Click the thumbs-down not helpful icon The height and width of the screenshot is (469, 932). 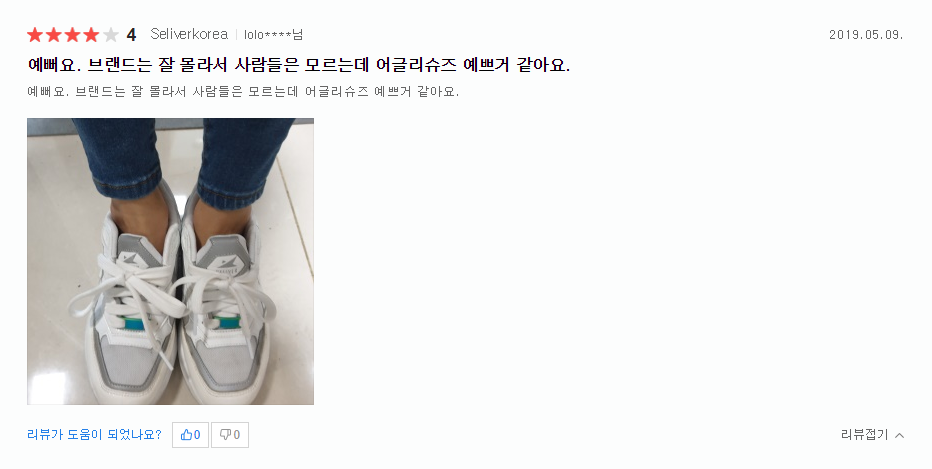pos(225,435)
